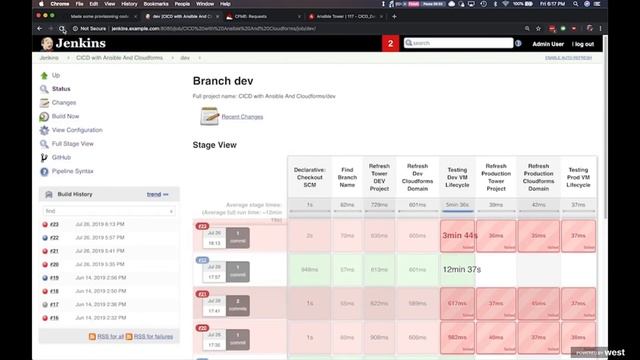Image resolution: width=640 pixels, height=360 pixels.
Task: Open build #19 link in history
Action: (x=54, y=278)
